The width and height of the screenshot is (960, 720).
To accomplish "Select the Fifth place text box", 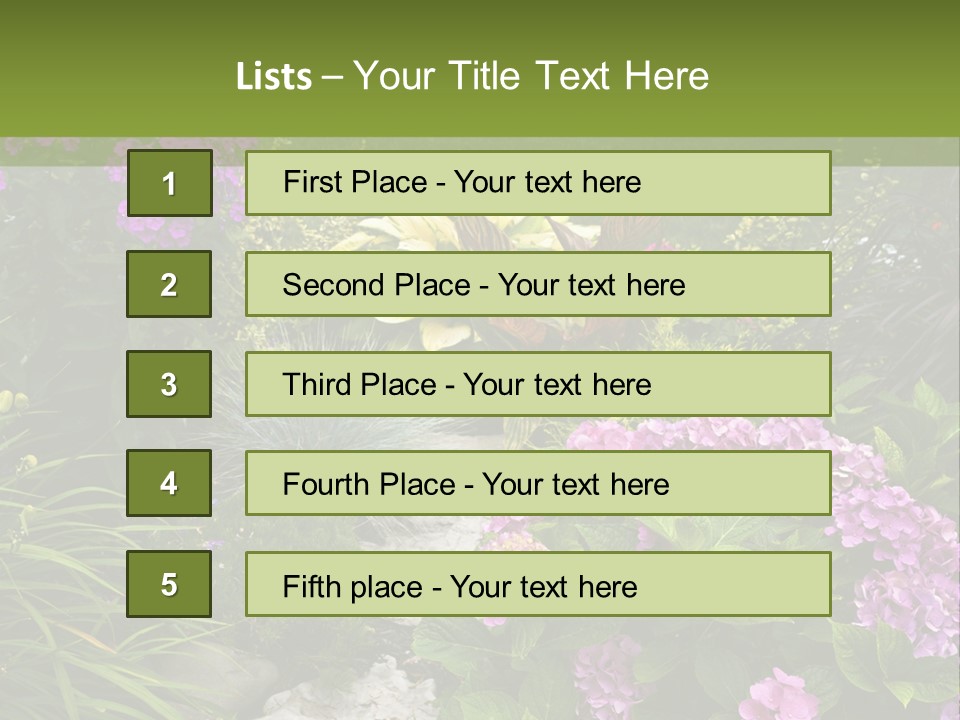I will tap(538, 584).
